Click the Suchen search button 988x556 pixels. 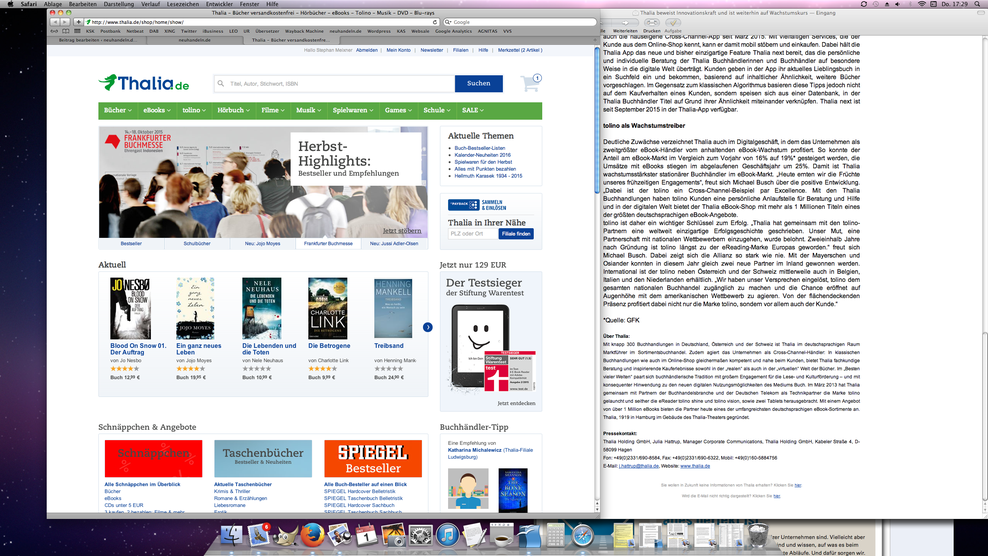coord(478,83)
